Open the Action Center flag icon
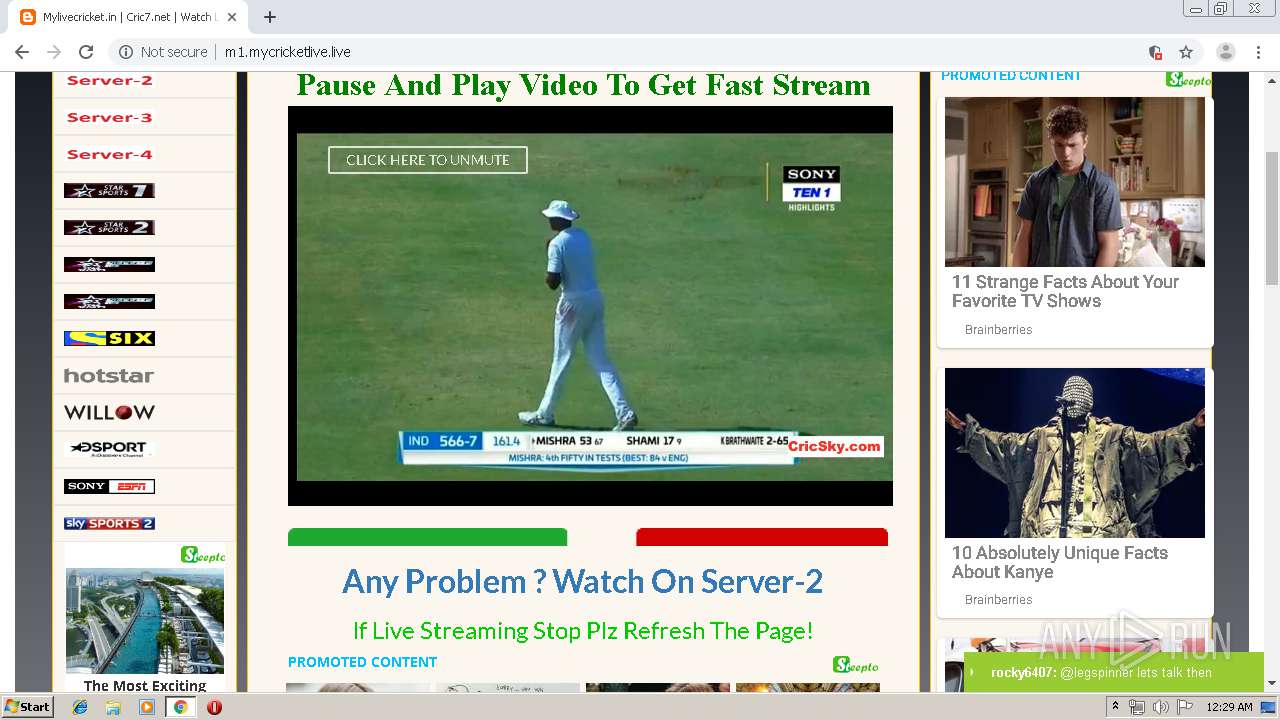The image size is (1280, 720). (1184, 707)
